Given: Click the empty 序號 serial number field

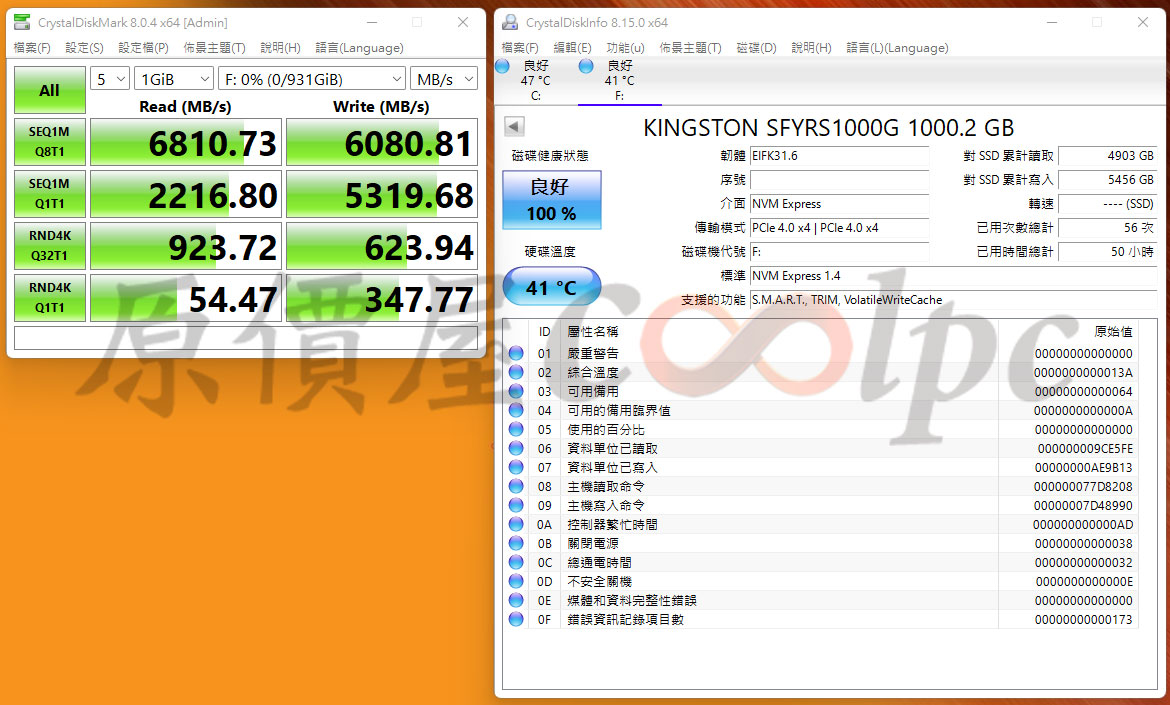Looking at the screenshot, I should point(839,180).
